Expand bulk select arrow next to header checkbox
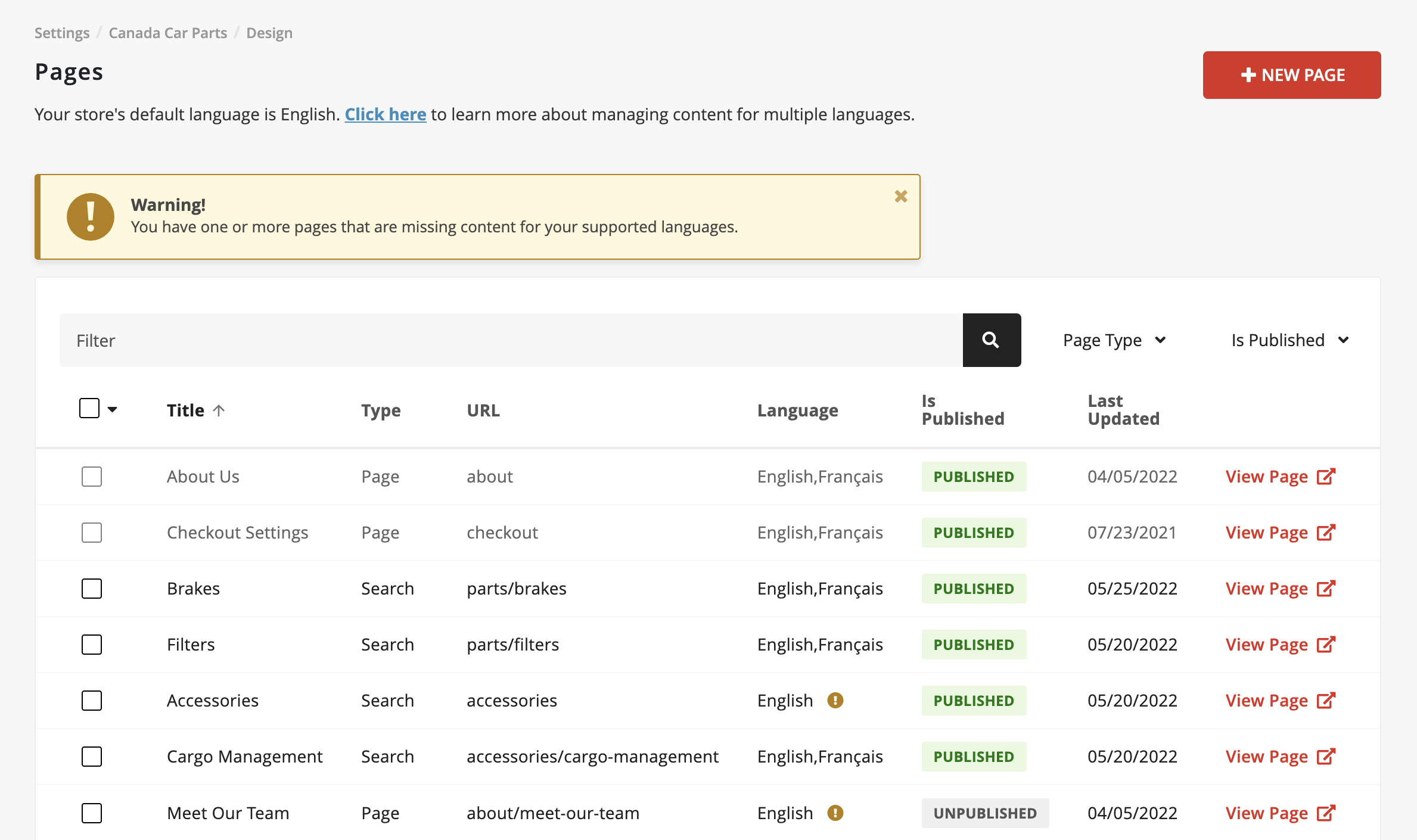Image resolution: width=1417 pixels, height=840 pixels. click(112, 409)
